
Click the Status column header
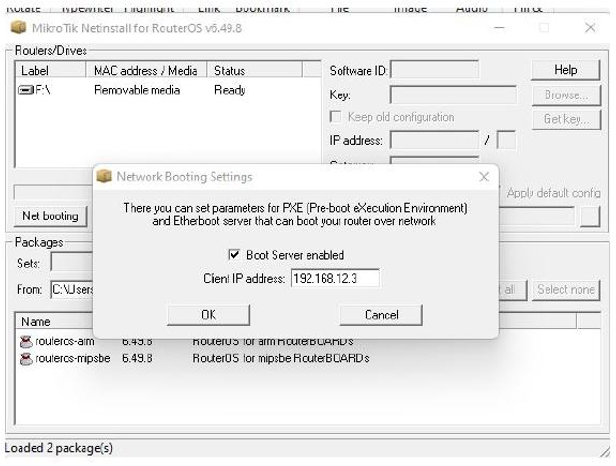(x=255, y=70)
